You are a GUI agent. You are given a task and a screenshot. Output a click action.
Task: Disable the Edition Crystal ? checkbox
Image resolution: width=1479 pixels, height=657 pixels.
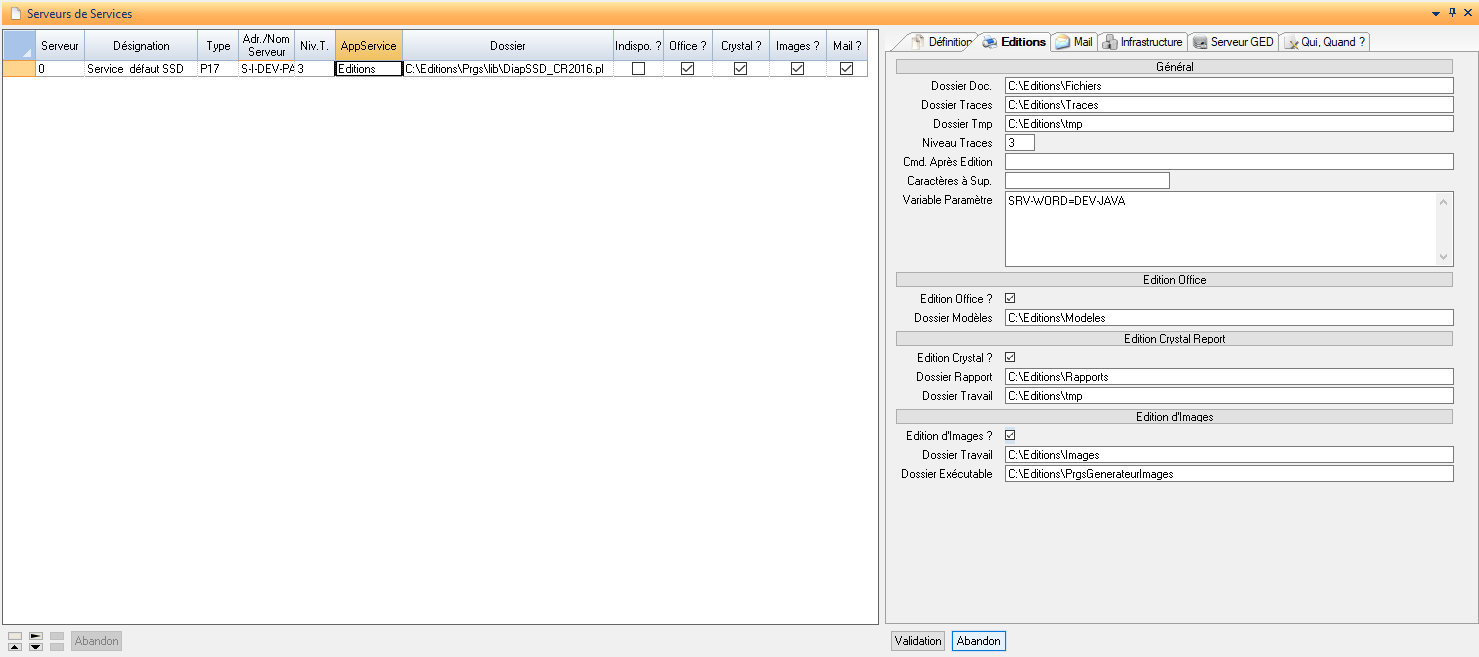[1010, 358]
